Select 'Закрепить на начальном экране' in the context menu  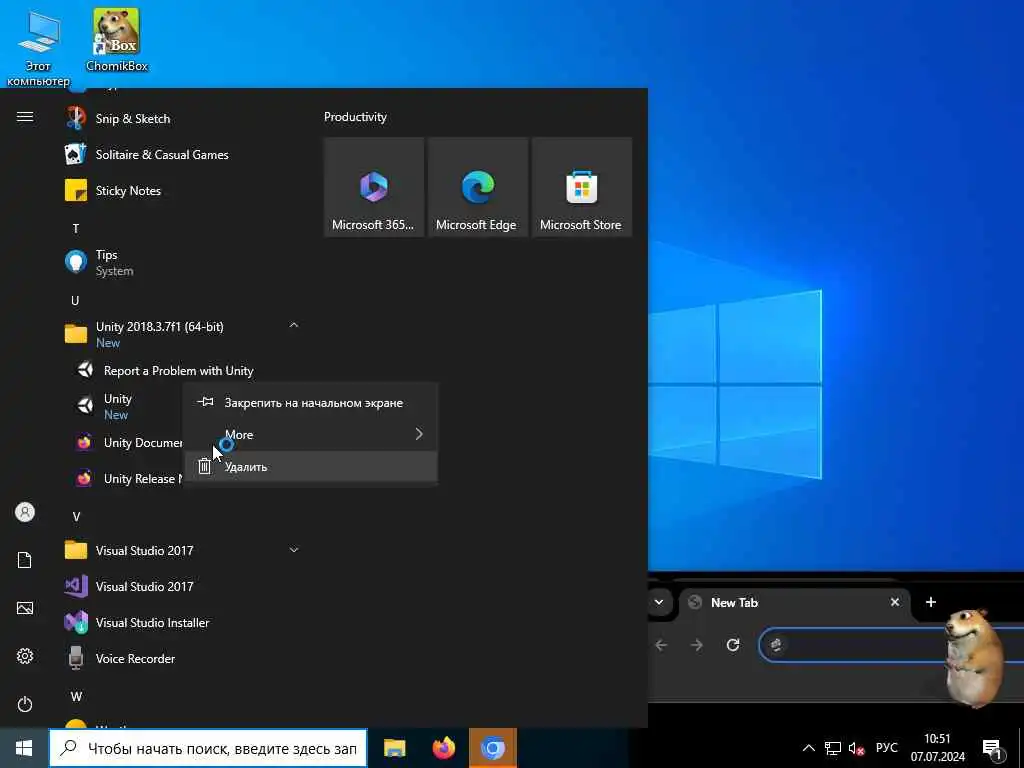[310, 403]
